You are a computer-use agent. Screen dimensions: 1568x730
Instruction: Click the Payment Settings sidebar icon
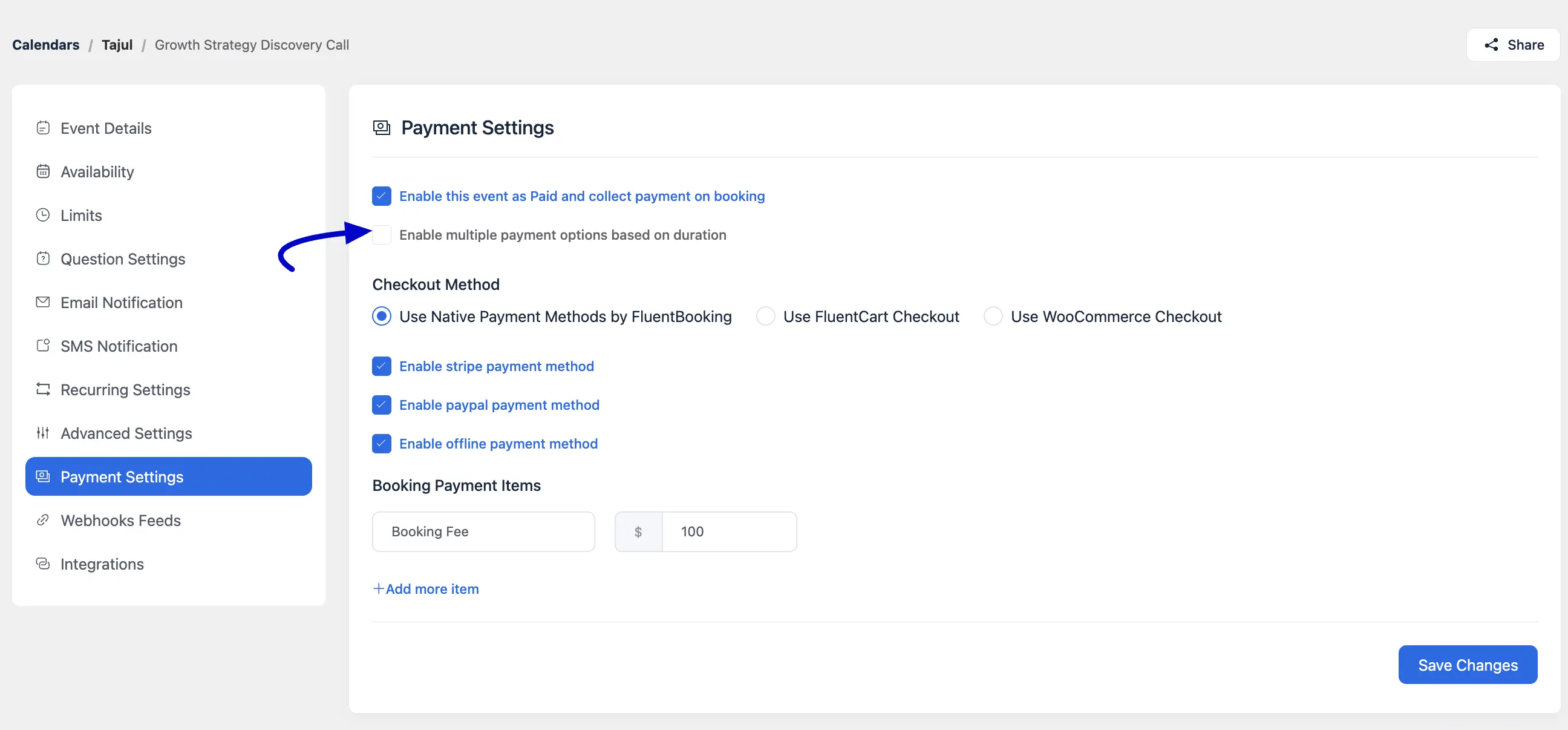42,476
